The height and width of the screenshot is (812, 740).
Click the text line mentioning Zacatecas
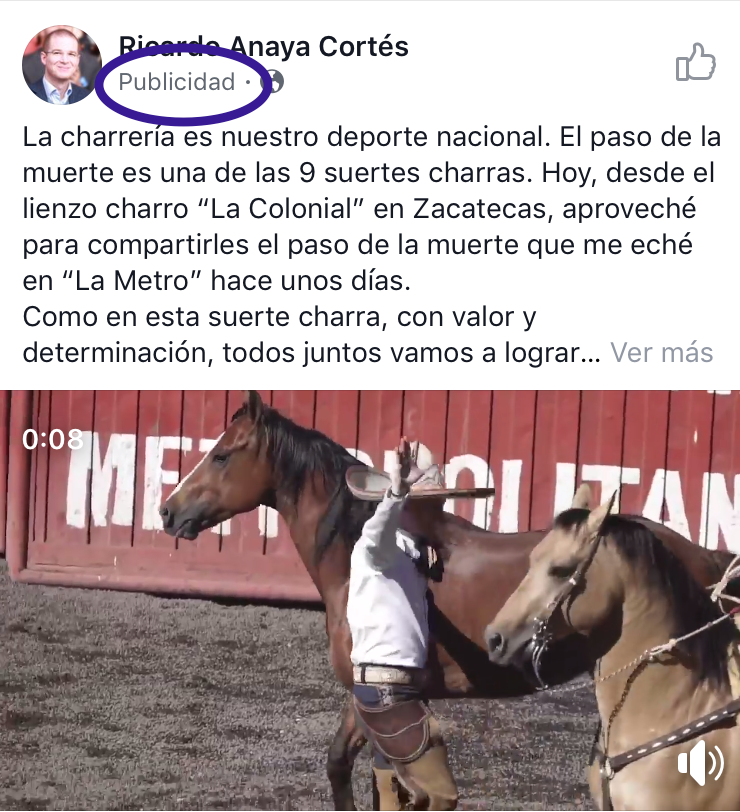pyautogui.click(x=359, y=209)
